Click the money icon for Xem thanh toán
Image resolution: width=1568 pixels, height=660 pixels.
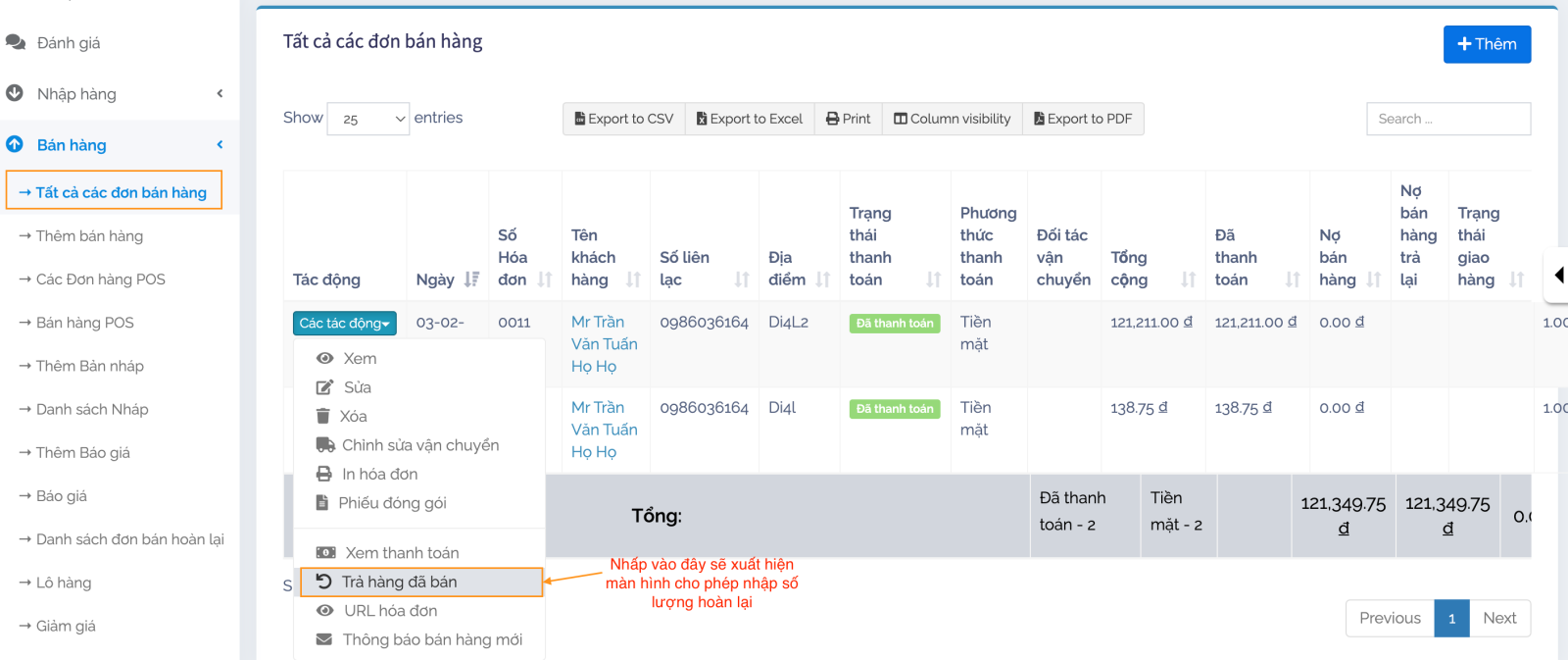click(325, 553)
